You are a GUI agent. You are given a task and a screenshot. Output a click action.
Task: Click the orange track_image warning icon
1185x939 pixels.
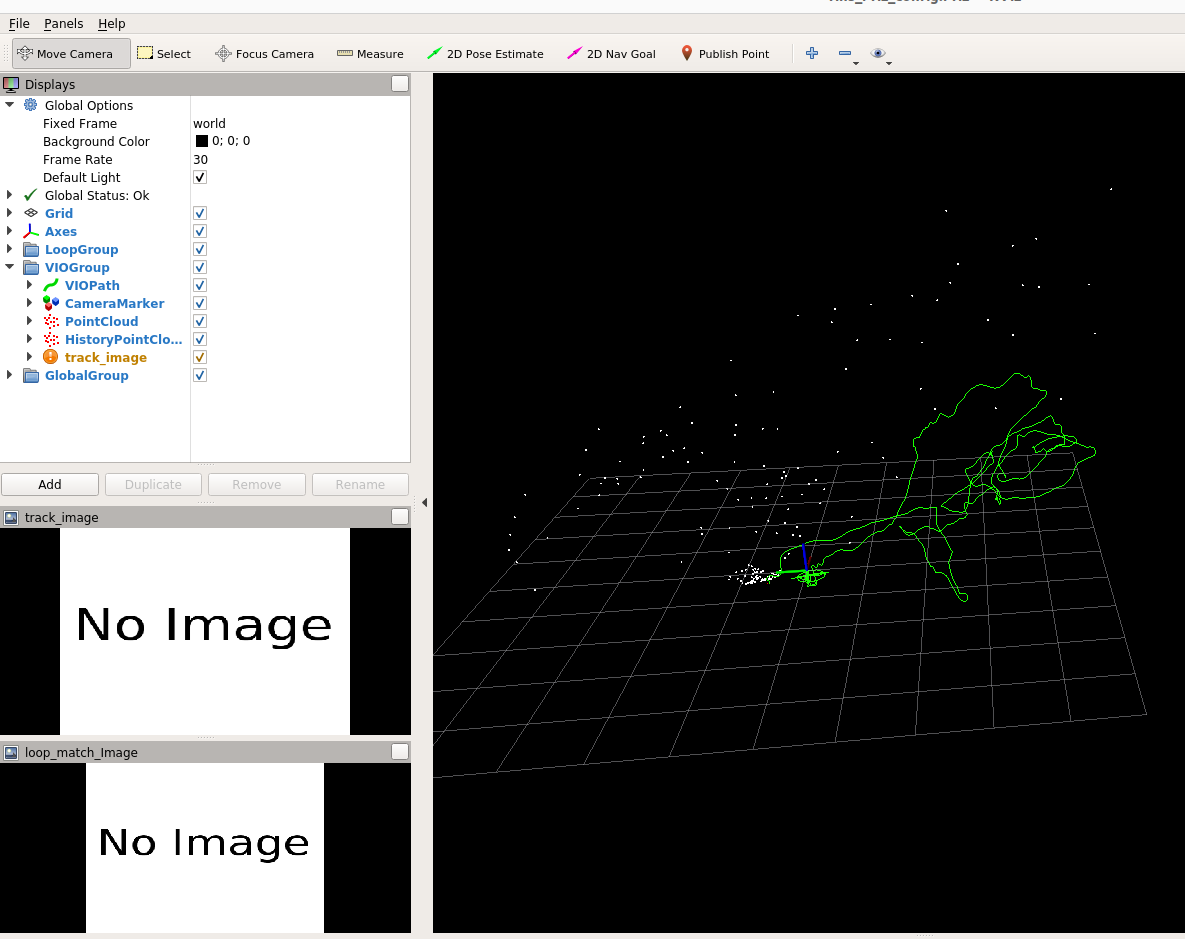tap(51, 357)
